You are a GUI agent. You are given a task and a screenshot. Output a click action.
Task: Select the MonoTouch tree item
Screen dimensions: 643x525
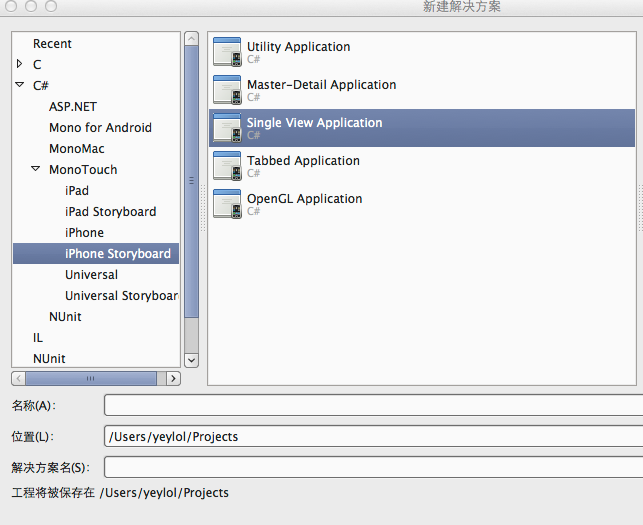(x=83, y=169)
